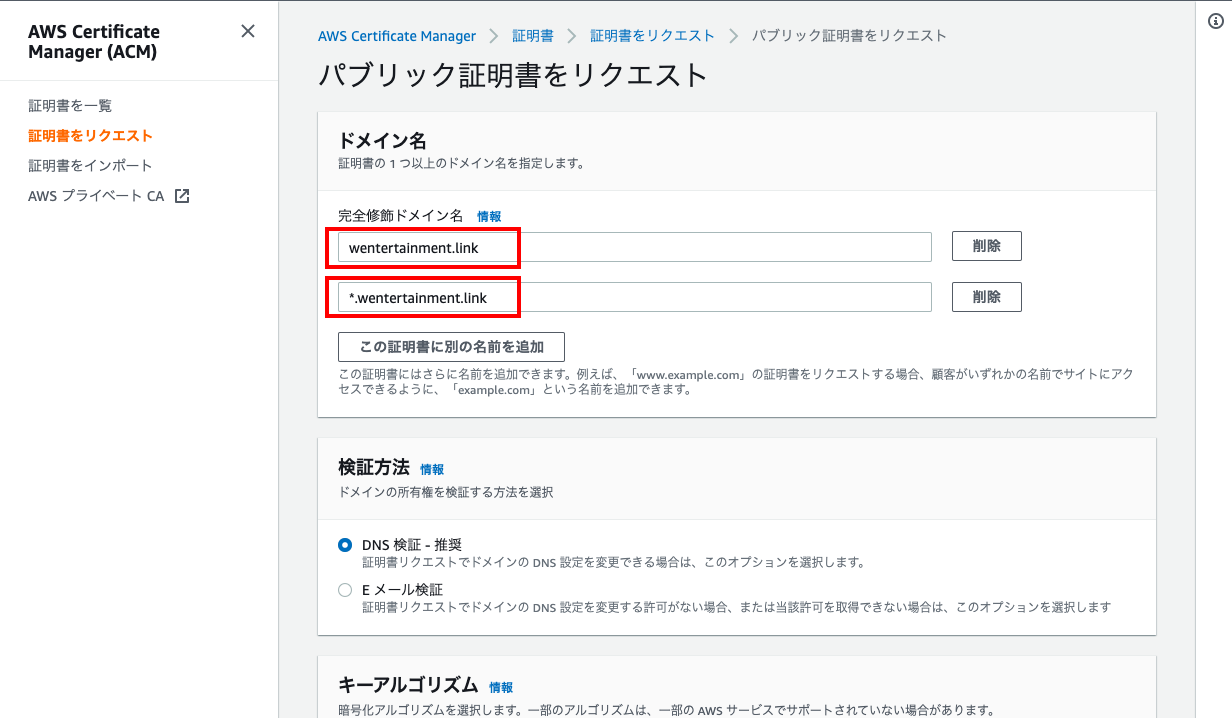Select the DNS 検証 radio button
1232x718 pixels.
345,545
